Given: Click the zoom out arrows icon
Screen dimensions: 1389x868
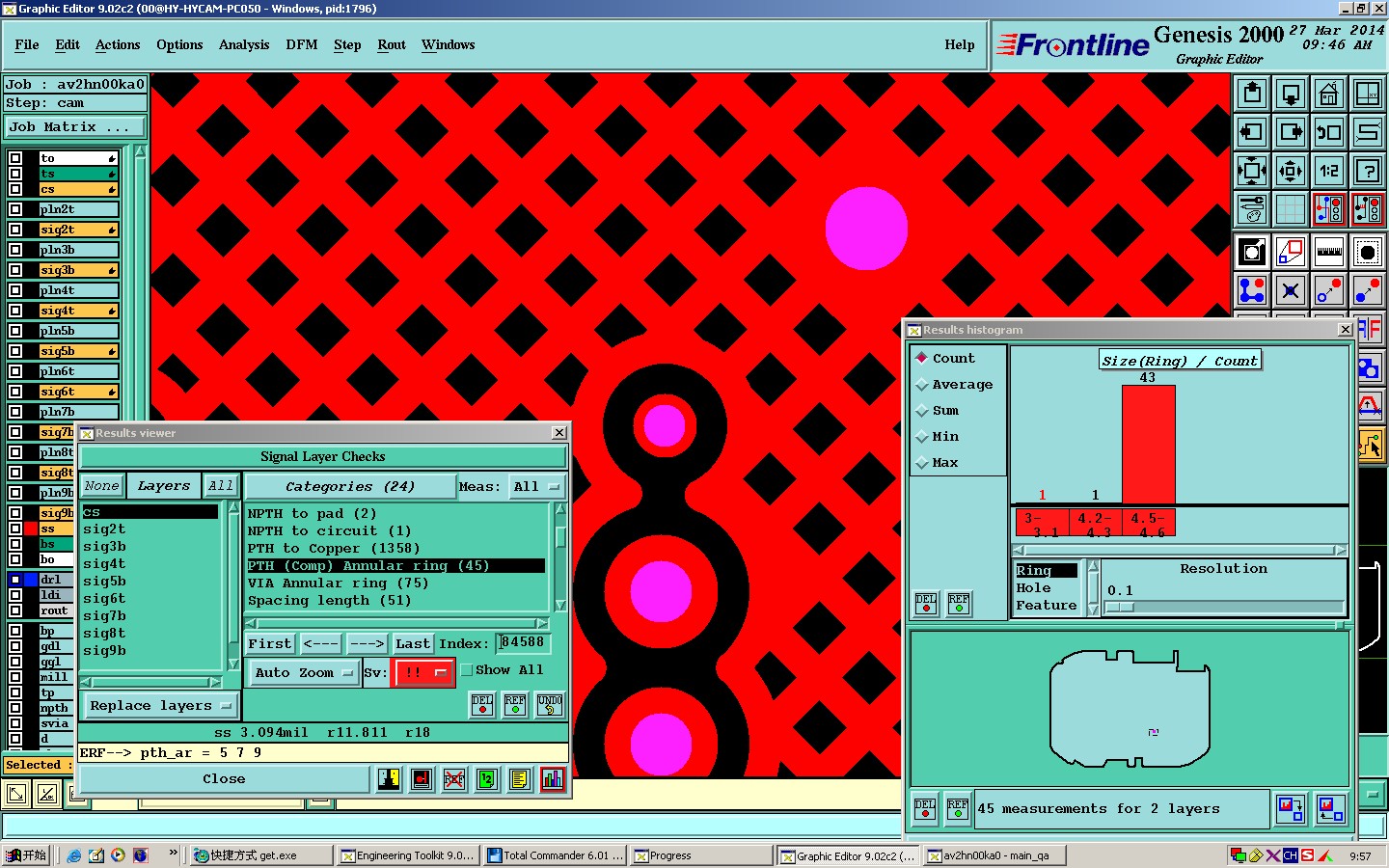Looking at the screenshot, I should point(1291,171).
